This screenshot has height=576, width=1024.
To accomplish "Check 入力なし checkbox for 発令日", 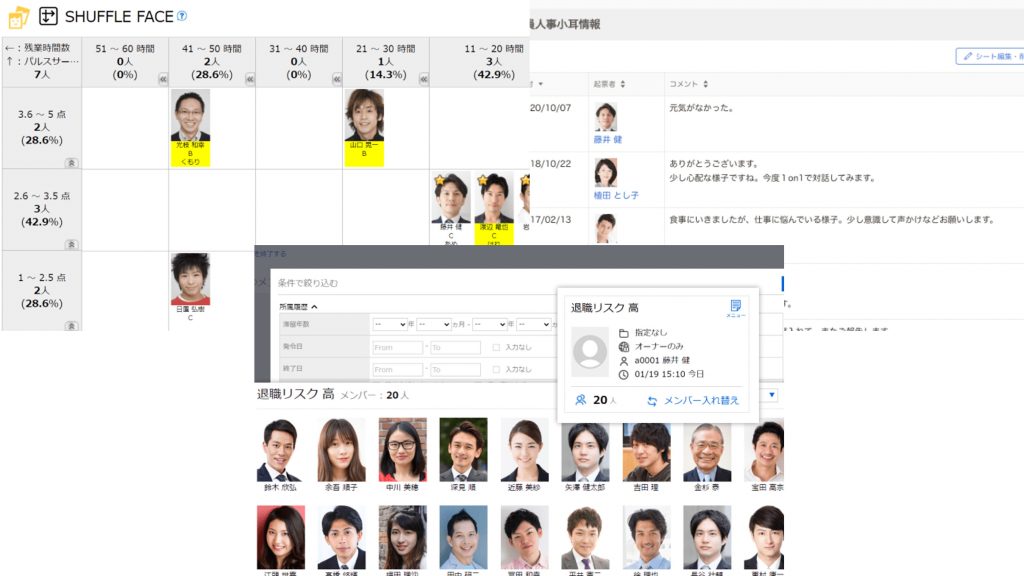I will tap(496, 347).
